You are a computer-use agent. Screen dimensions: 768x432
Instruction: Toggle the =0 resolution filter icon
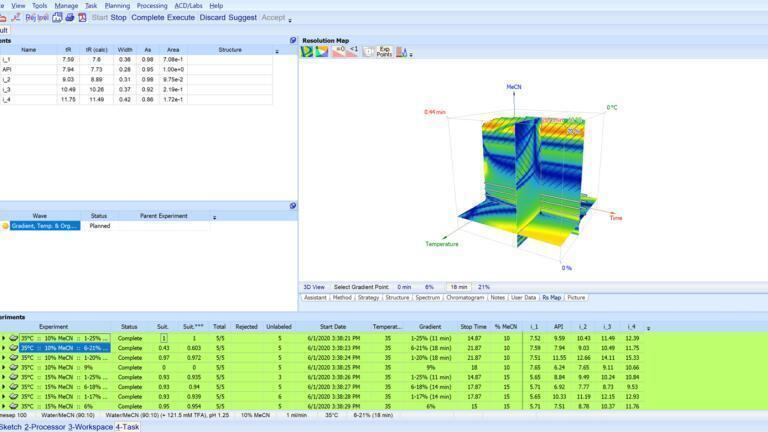pos(339,51)
